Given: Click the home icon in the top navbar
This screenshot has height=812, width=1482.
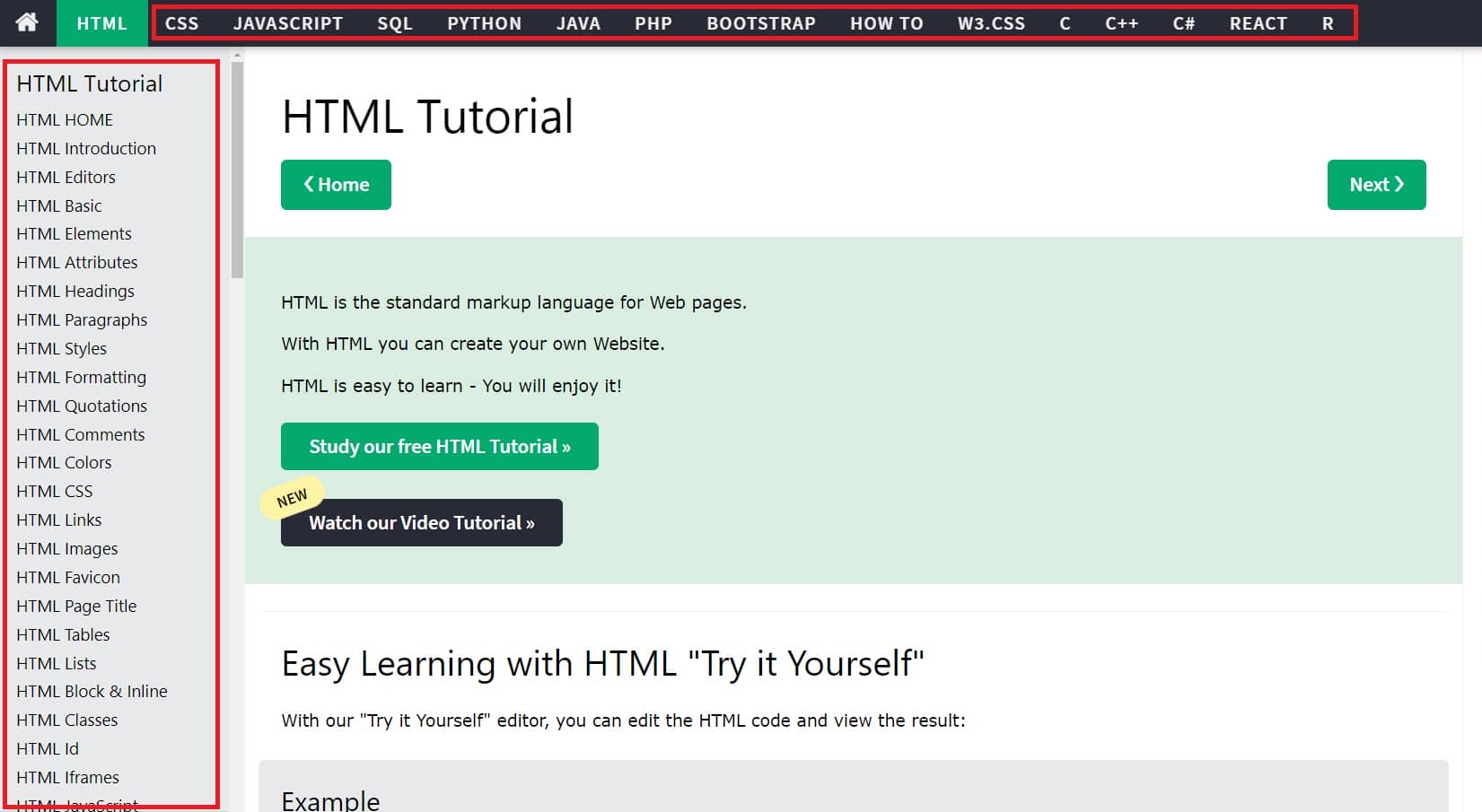Looking at the screenshot, I should pyautogui.click(x=28, y=22).
